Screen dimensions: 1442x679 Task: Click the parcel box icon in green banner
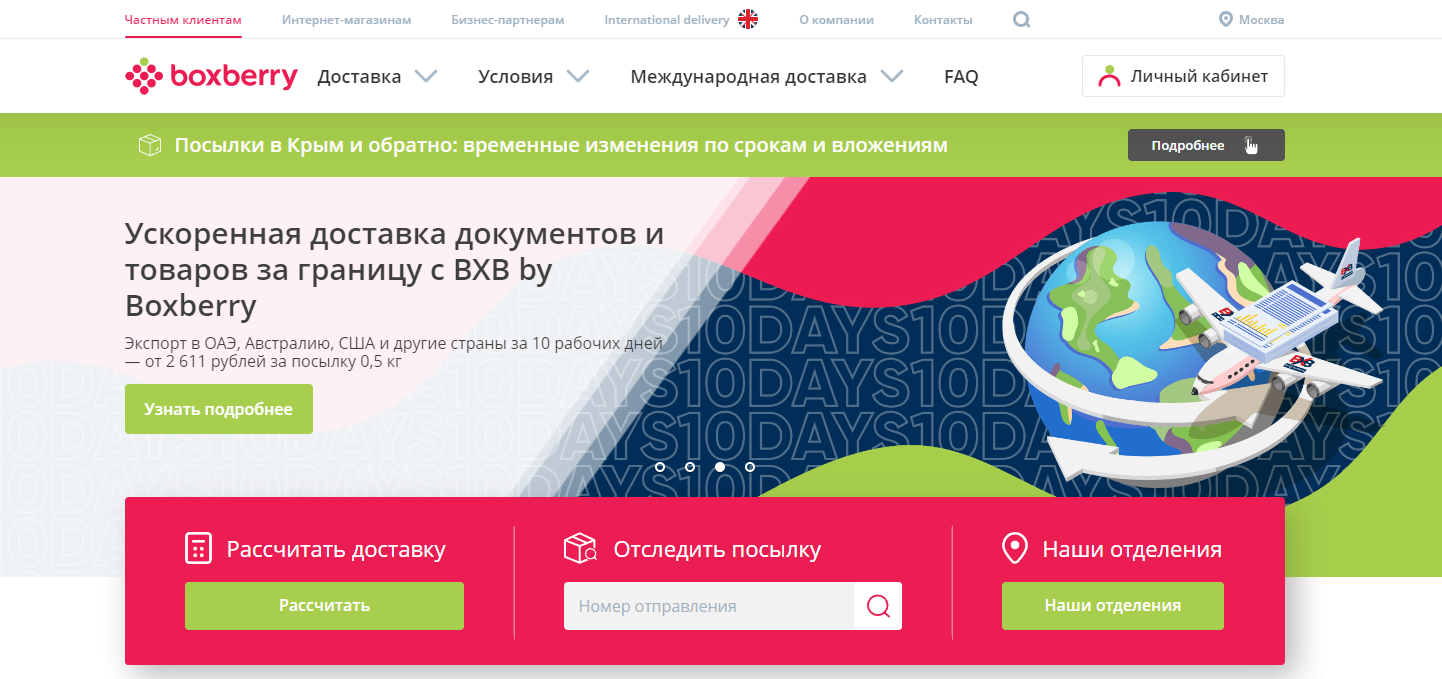(149, 145)
